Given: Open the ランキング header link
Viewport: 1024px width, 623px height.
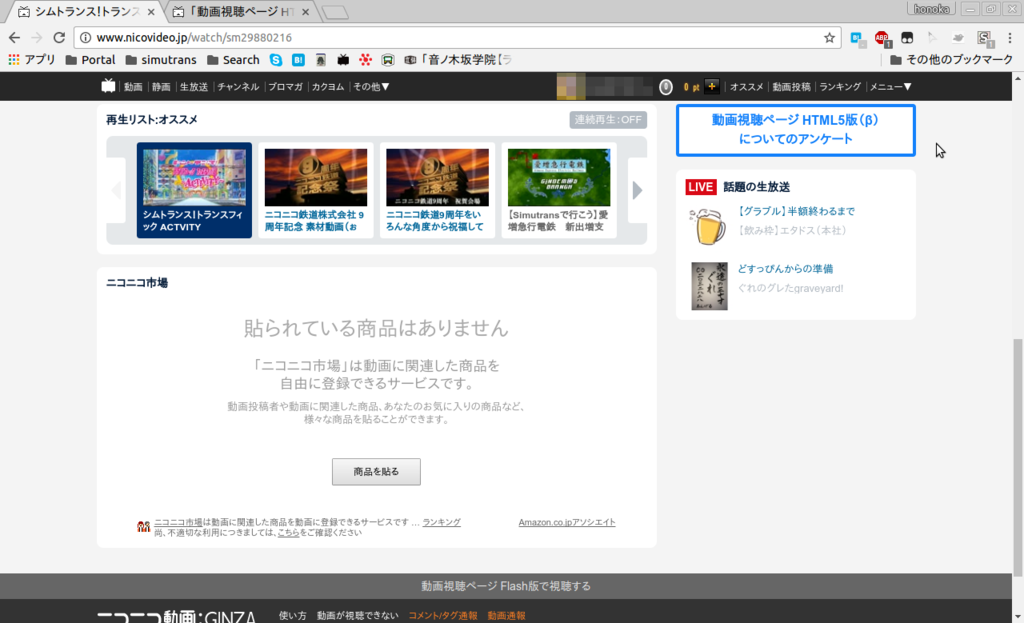Looking at the screenshot, I should coord(840,86).
